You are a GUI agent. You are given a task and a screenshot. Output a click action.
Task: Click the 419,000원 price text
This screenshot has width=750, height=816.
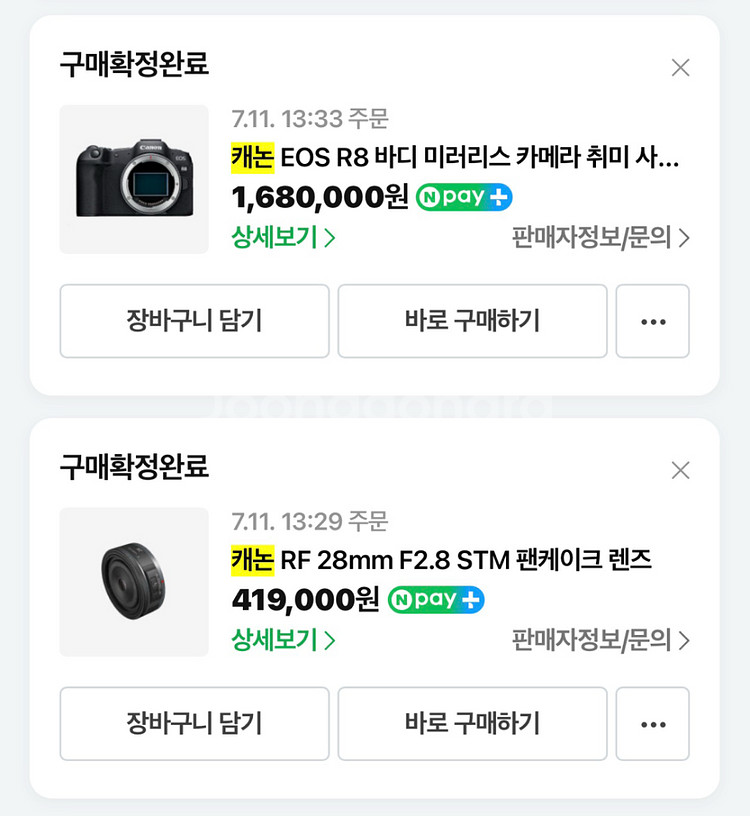coord(305,600)
